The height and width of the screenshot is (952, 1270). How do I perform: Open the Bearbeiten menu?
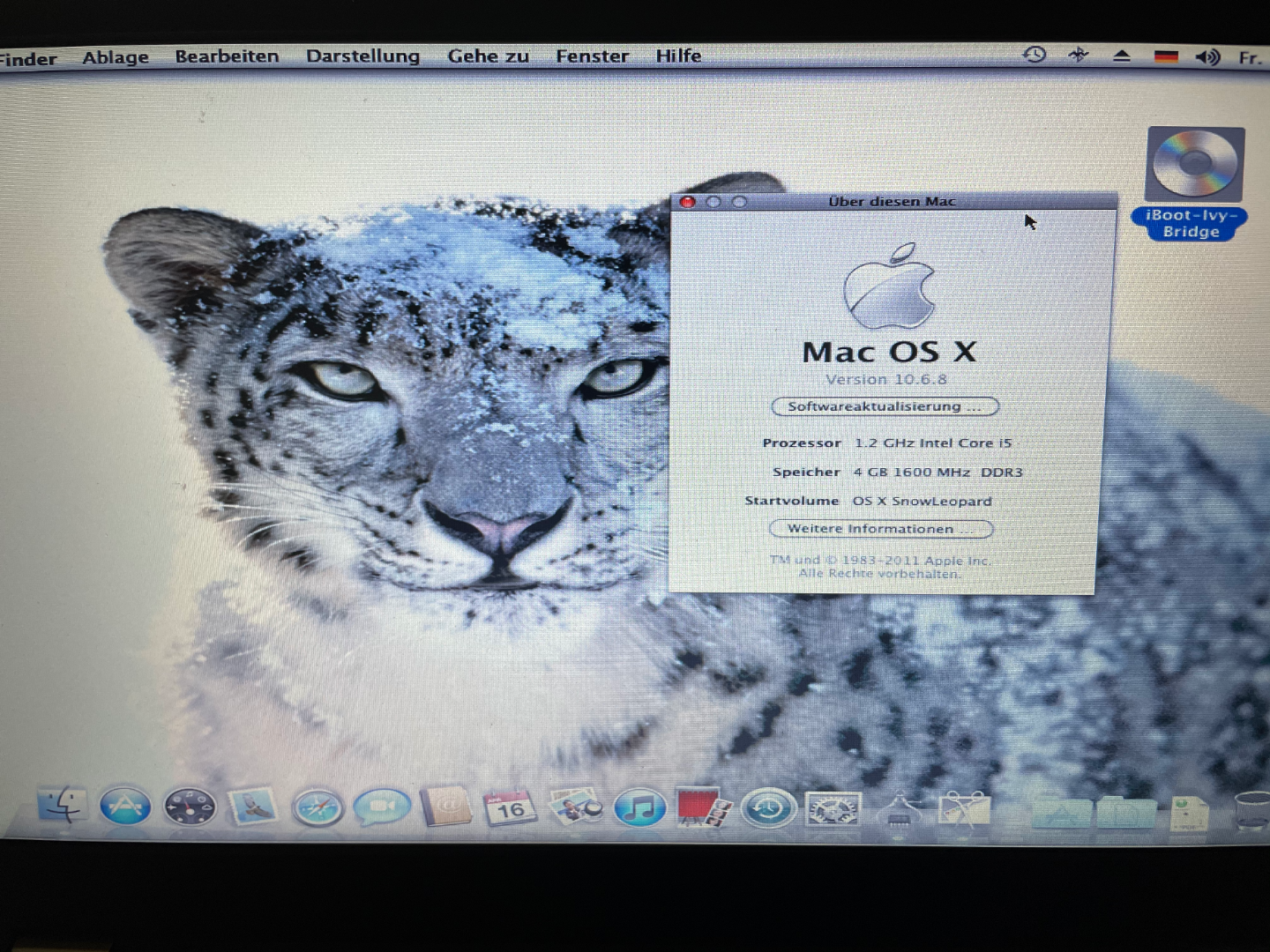point(227,56)
